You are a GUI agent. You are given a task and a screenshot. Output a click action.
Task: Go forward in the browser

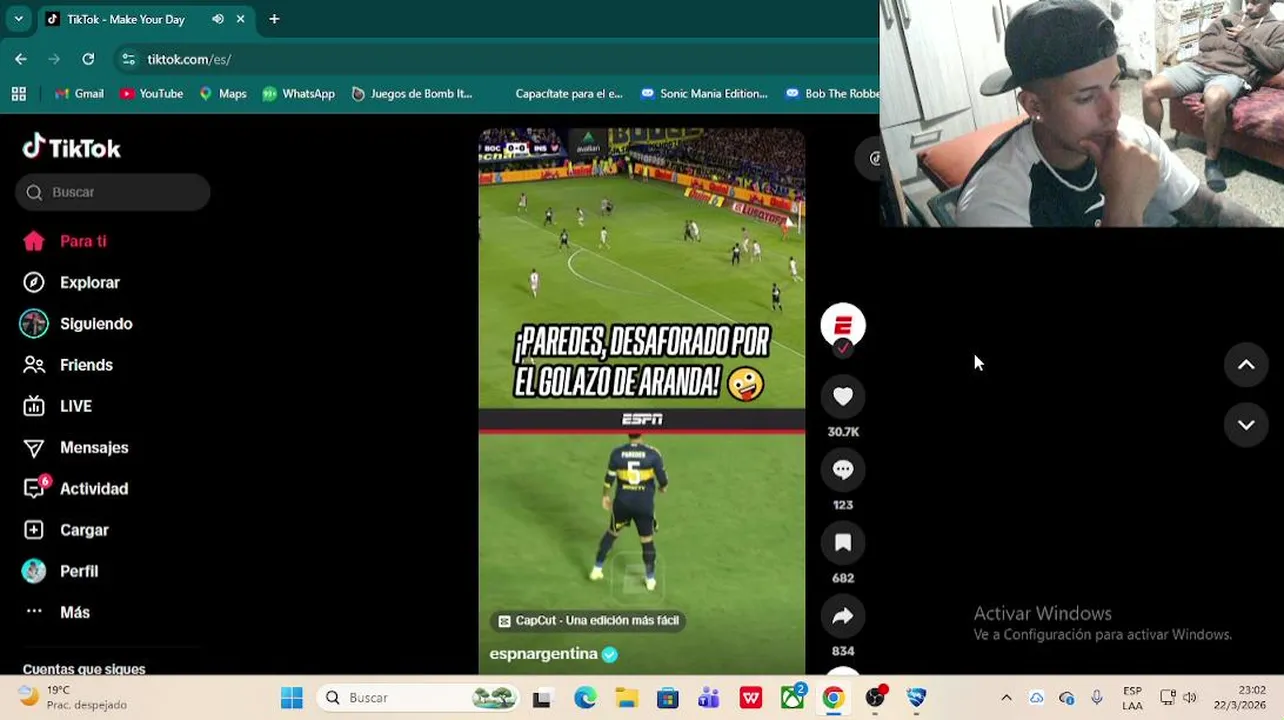coord(54,59)
